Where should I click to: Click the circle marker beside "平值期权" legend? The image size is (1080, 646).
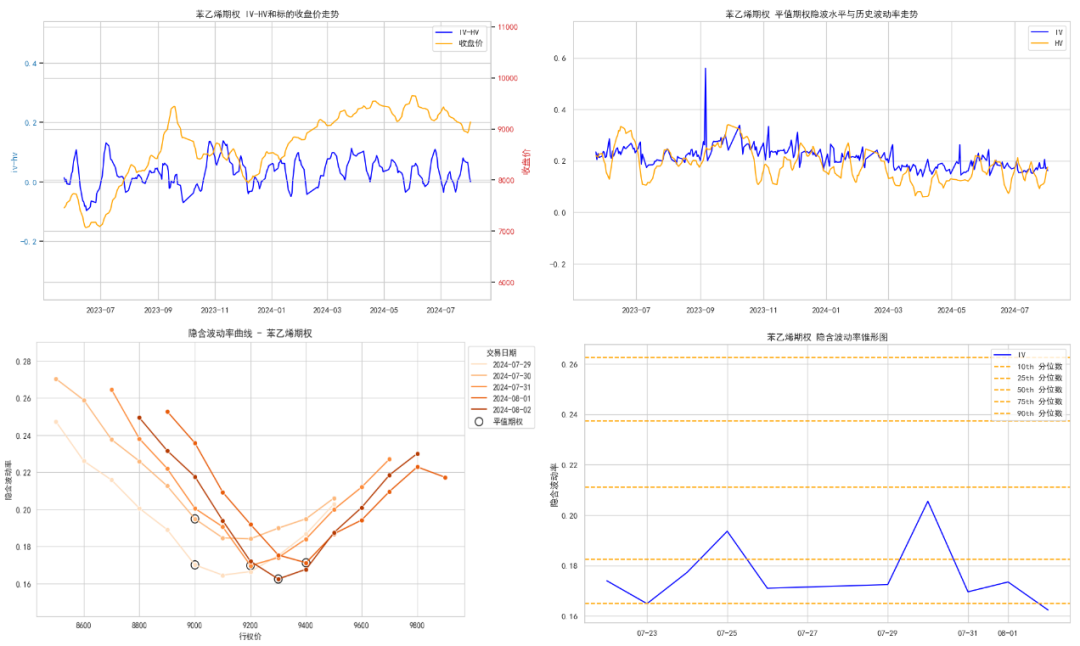[x=479, y=421]
